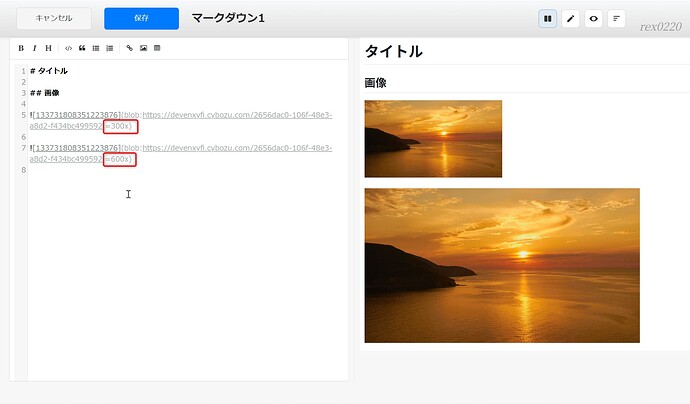This screenshot has width=690, height=404.
Task: Insert a bulleted list
Action: tap(96, 48)
